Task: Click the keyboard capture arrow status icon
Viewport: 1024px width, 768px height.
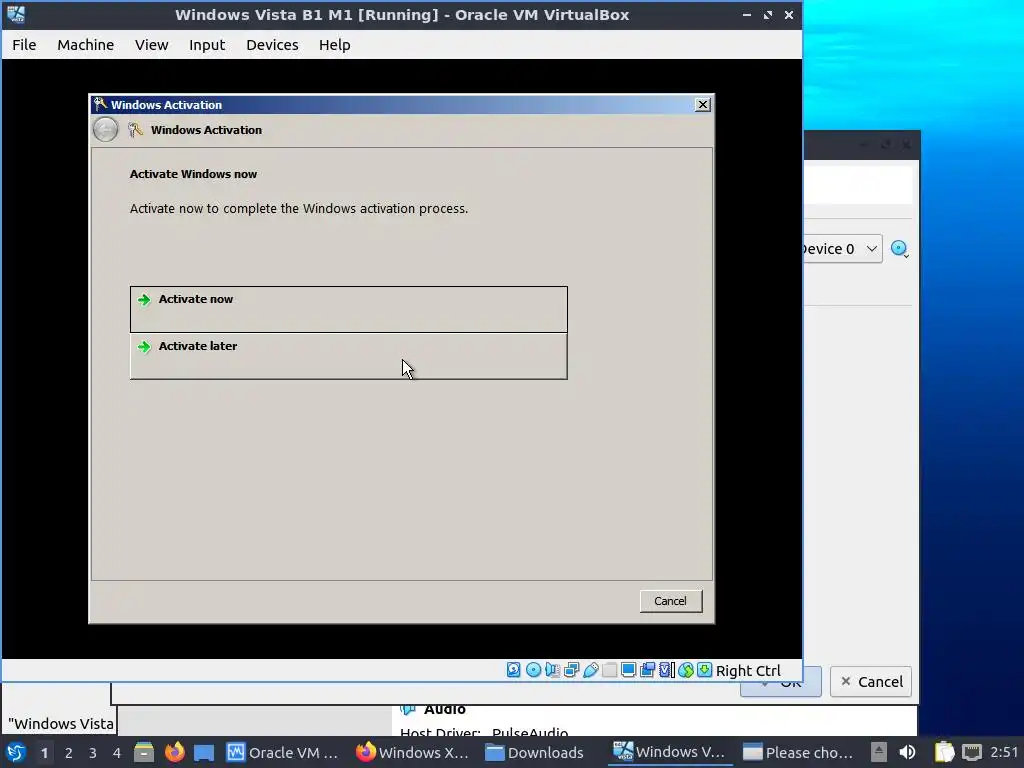Action: (704, 670)
